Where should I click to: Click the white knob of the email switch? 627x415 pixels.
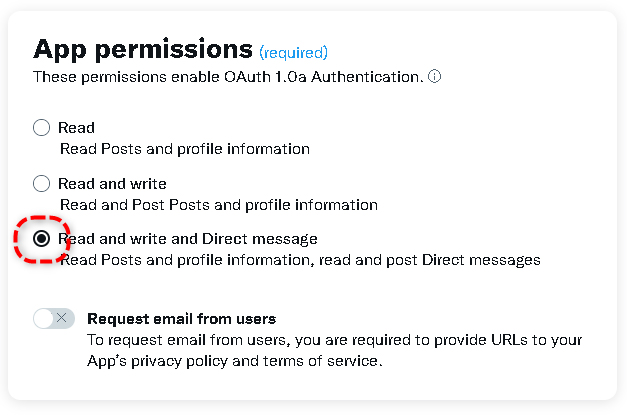point(44,319)
